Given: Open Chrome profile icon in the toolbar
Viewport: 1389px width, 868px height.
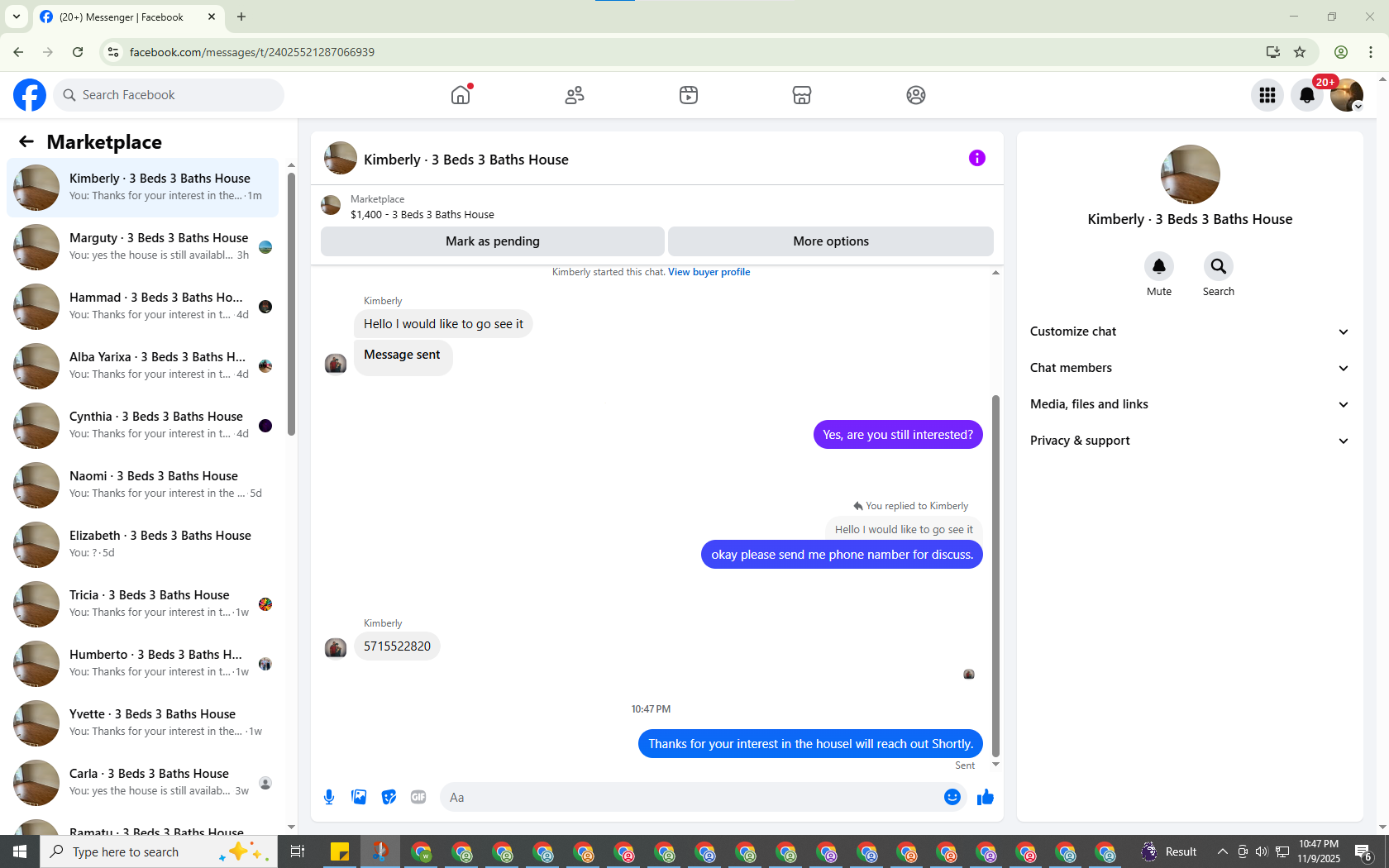Looking at the screenshot, I should (x=1341, y=52).
